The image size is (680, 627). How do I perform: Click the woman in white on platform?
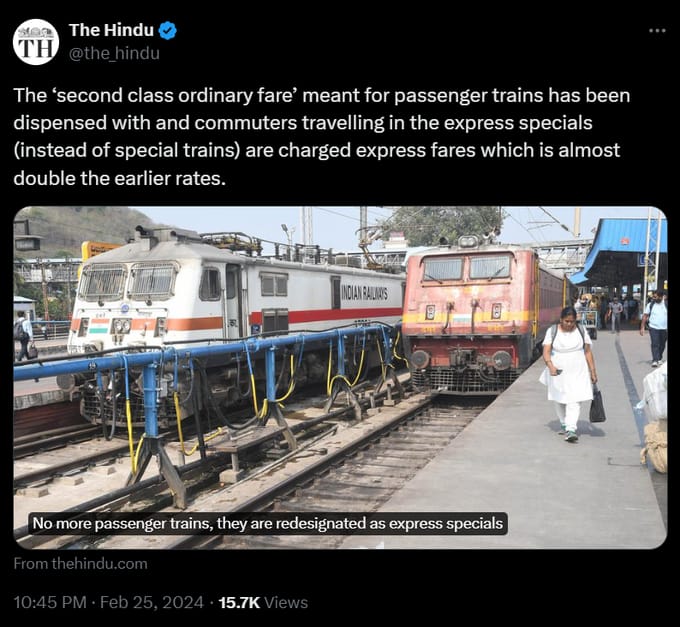[x=569, y=373]
